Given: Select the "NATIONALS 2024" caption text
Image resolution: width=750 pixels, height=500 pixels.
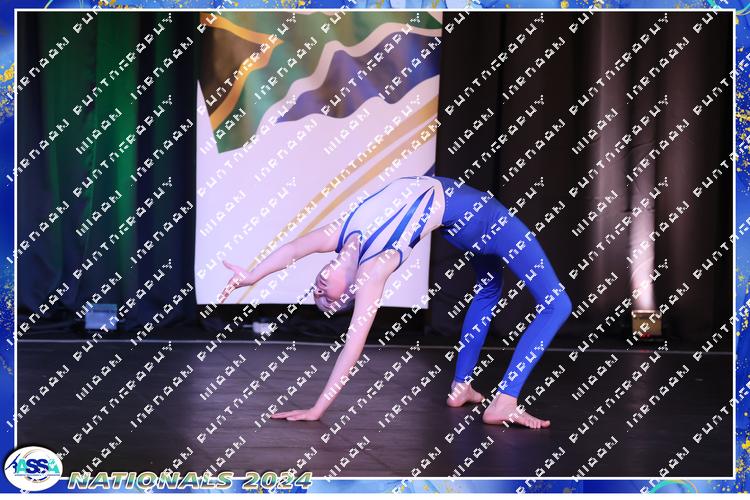Looking at the screenshot, I should tap(190, 480).
